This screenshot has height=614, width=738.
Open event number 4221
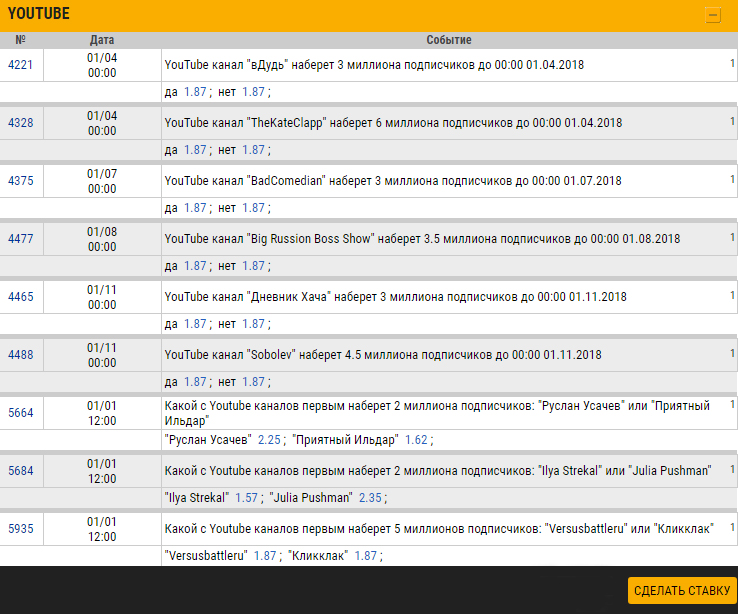pyautogui.click(x=21, y=65)
